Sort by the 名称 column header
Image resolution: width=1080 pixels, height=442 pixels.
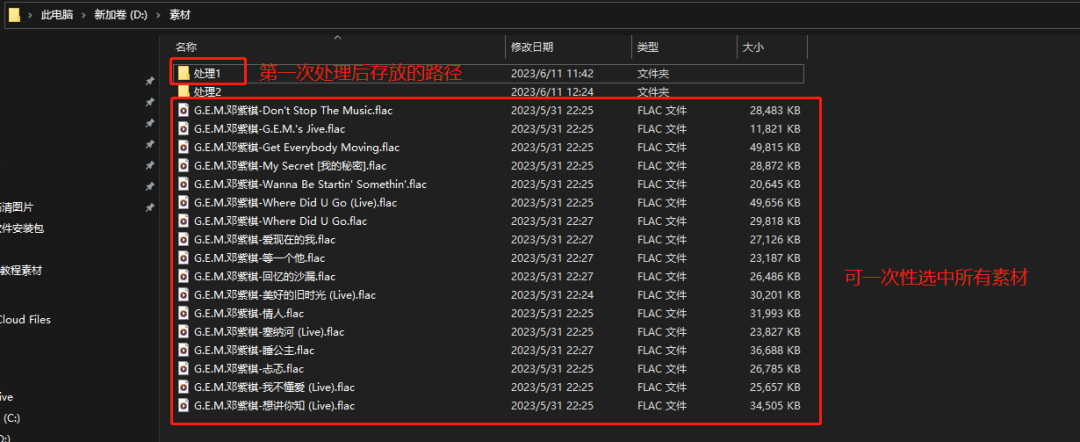186,48
